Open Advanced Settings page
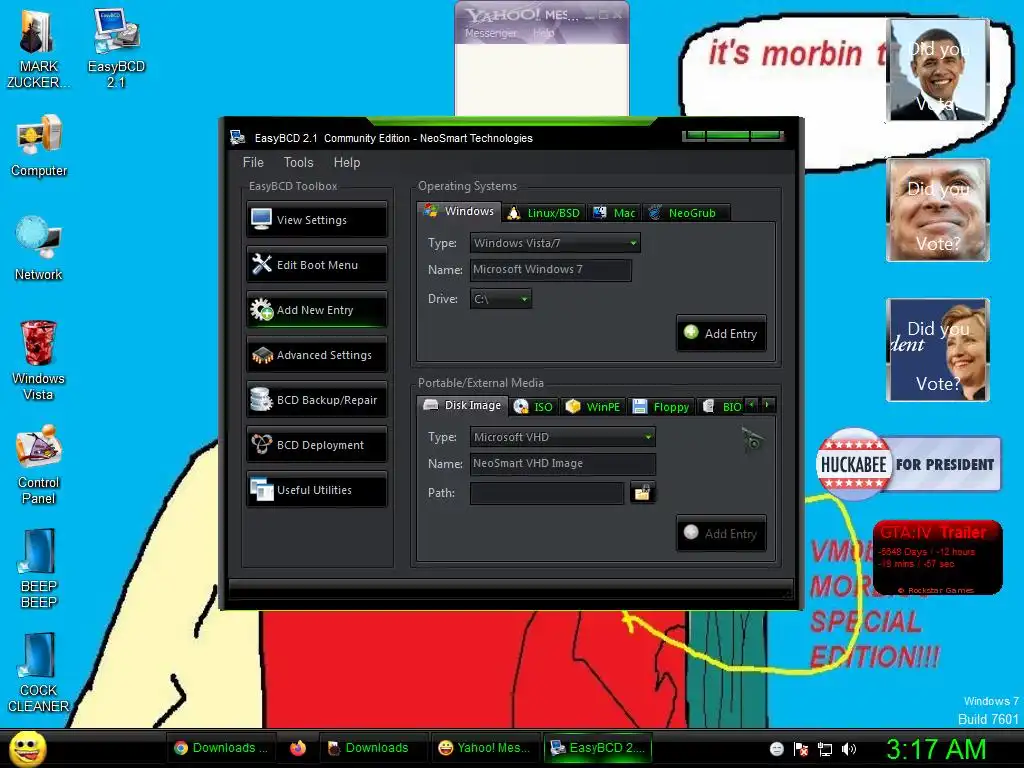 point(317,355)
